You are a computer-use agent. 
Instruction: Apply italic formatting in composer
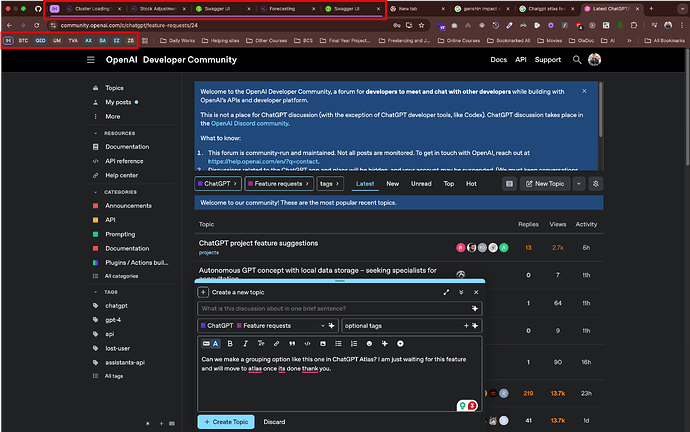click(245, 344)
